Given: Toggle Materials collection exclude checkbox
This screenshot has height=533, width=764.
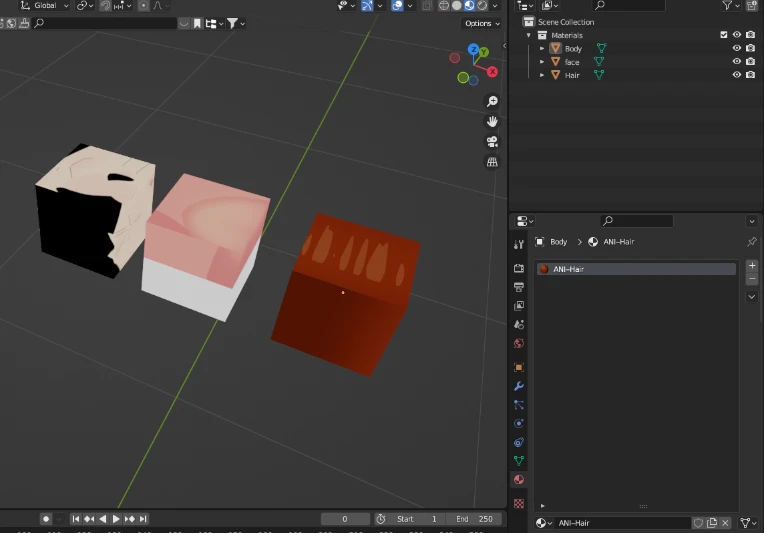Looking at the screenshot, I should [724, 35].
